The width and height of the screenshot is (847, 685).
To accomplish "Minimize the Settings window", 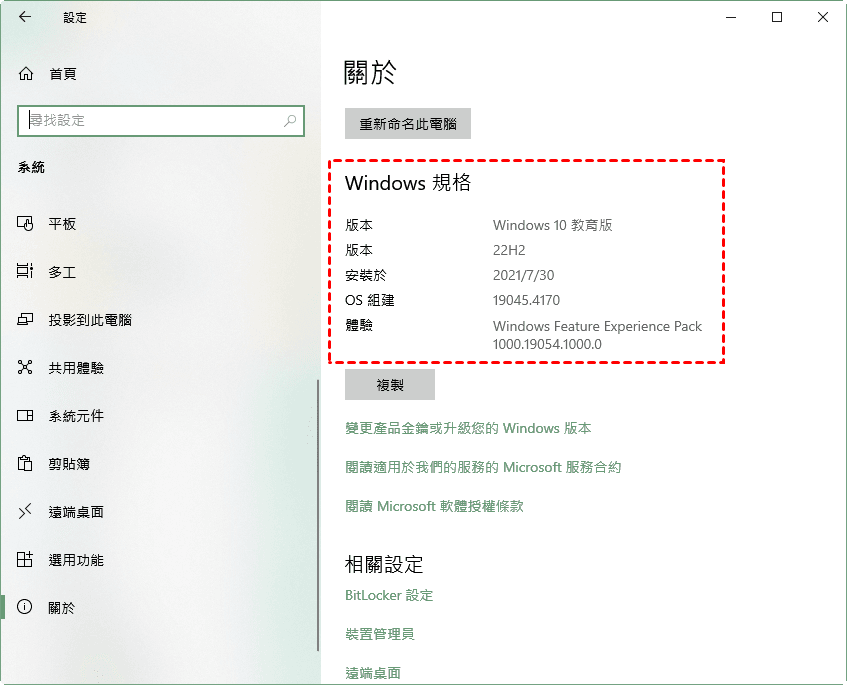I will point(731,17).
